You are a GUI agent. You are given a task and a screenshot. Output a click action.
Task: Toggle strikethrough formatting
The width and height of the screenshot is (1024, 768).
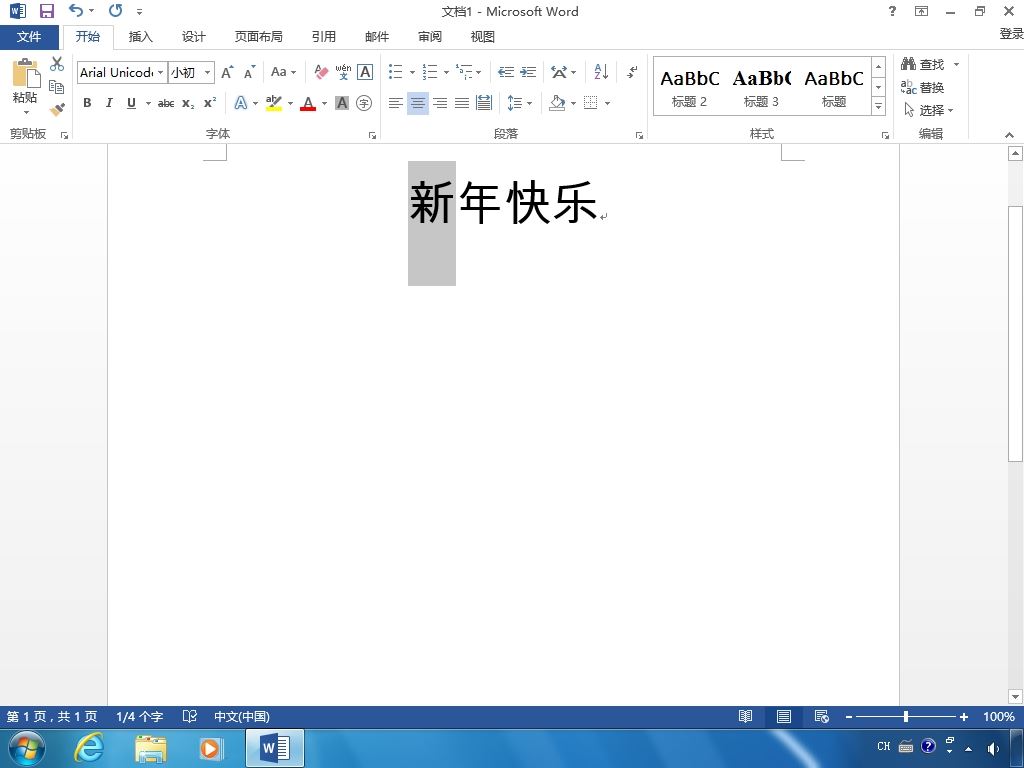166,103
